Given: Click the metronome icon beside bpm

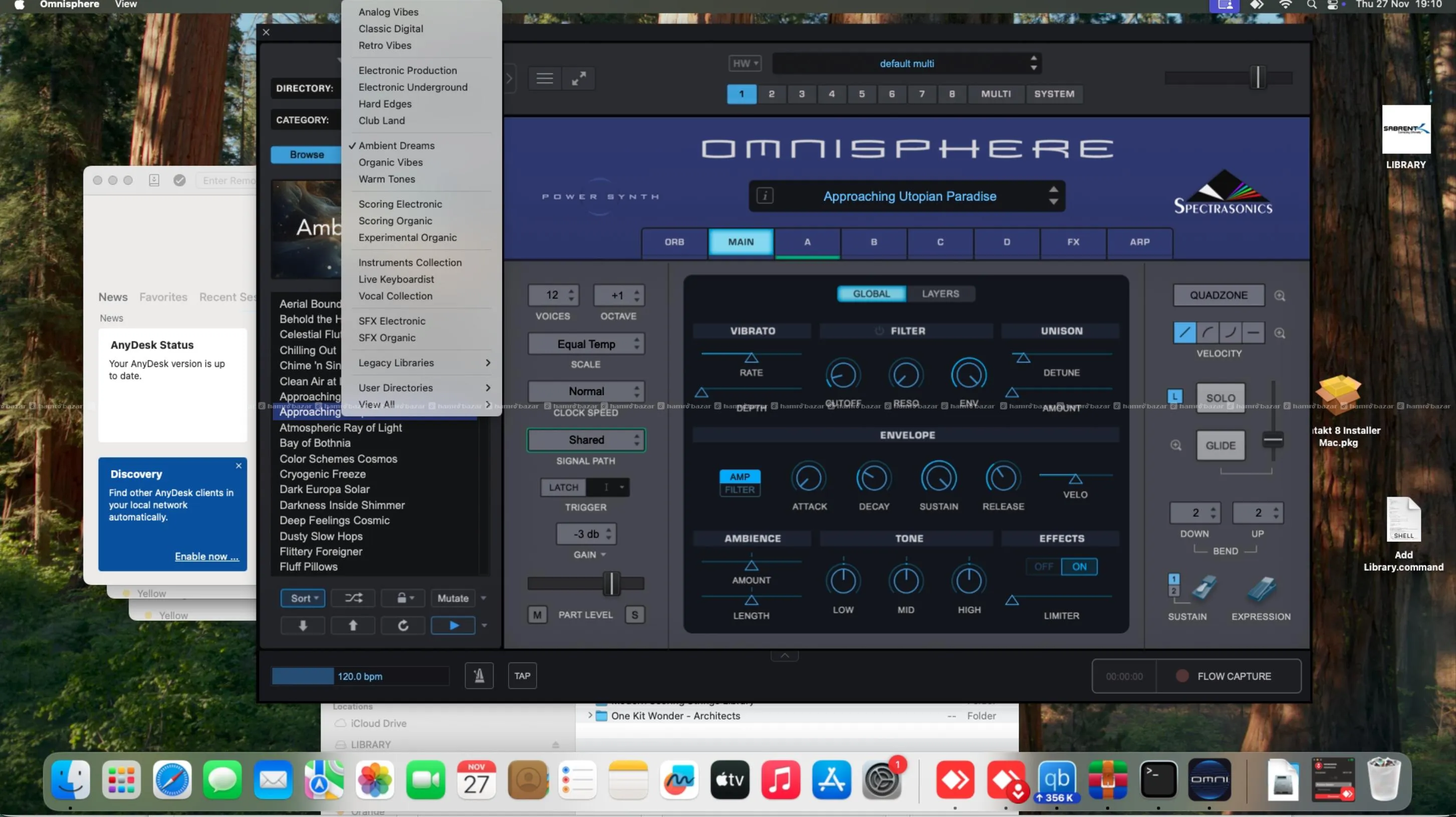Looking at the screenshot, I should (479, 676).
